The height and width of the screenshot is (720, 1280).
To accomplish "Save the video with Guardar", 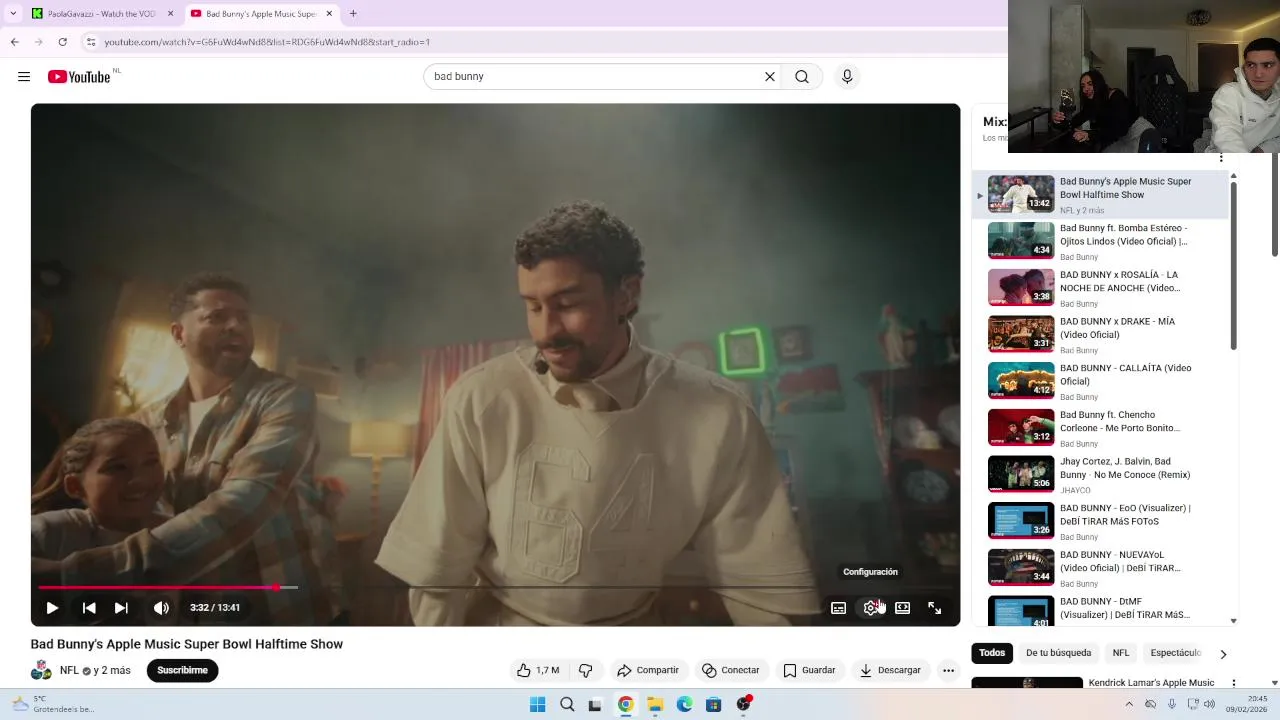I will (809, 670).
